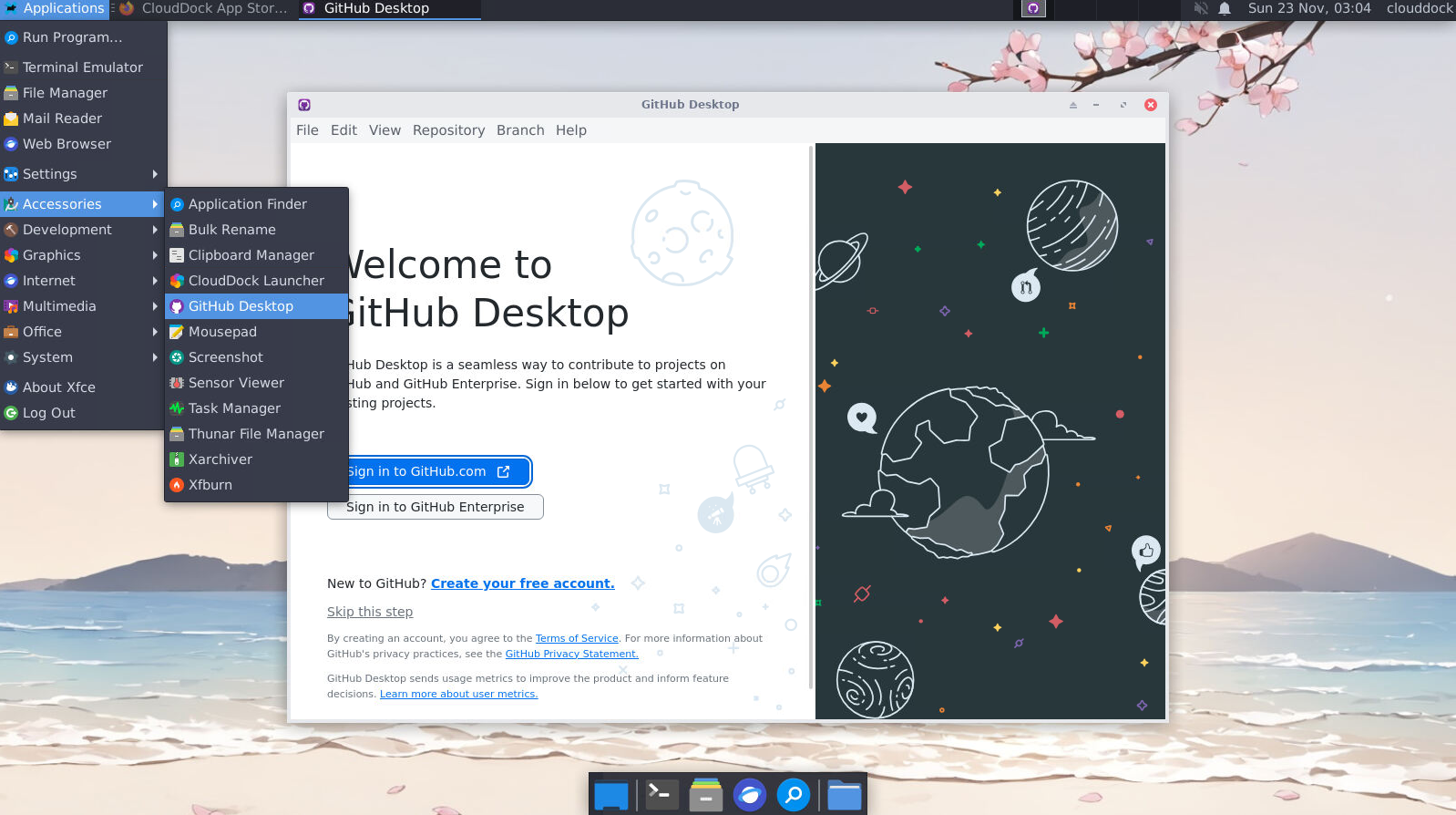Expand the Development submenu

(82, 230)
